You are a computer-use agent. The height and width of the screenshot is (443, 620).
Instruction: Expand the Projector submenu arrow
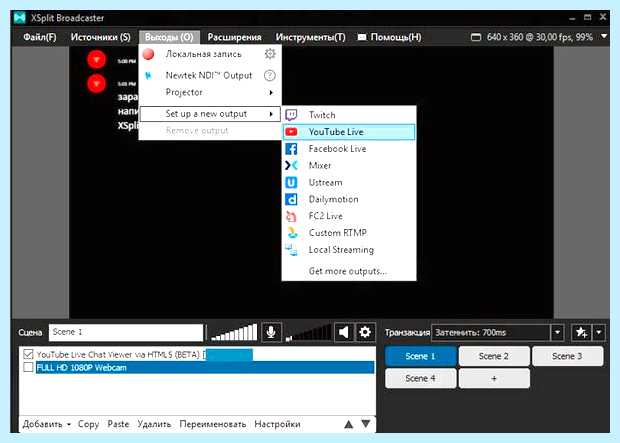[271, 93]
